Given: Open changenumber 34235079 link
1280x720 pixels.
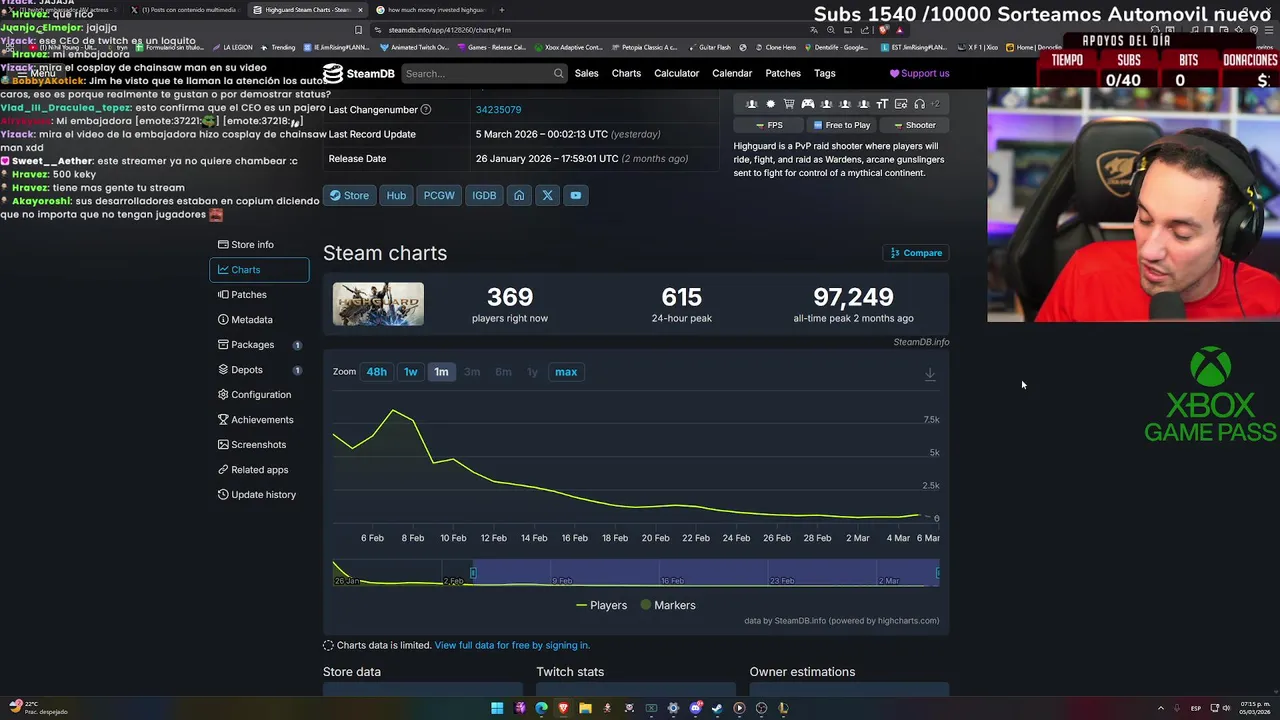Looking at the screenshot, I should (498, 109).
